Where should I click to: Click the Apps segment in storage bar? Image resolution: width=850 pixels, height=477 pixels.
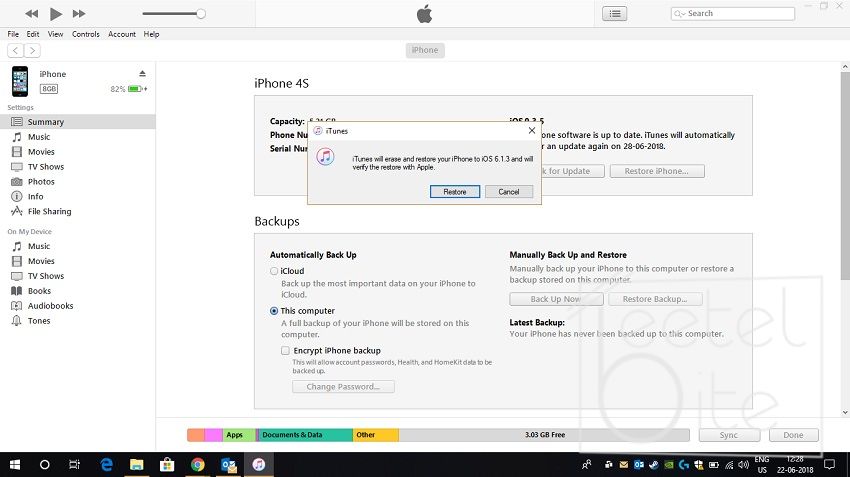tap(239, 435)
